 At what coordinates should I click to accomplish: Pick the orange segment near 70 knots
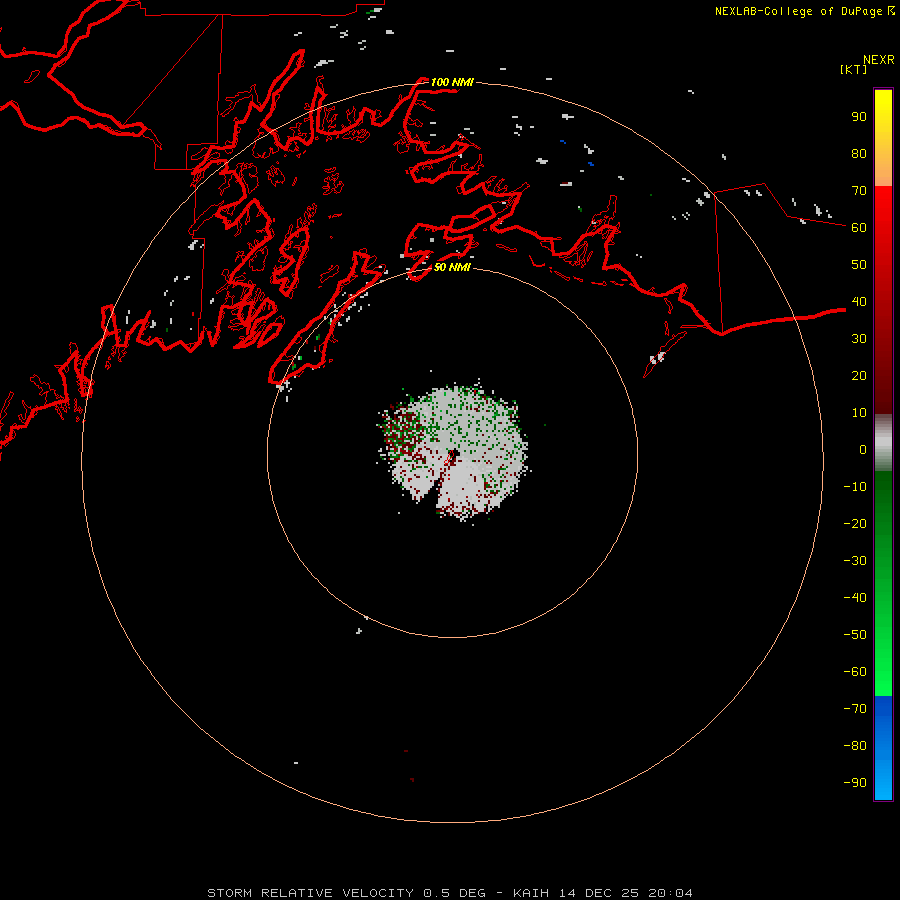pyautogui.click(x=883, y=172)
